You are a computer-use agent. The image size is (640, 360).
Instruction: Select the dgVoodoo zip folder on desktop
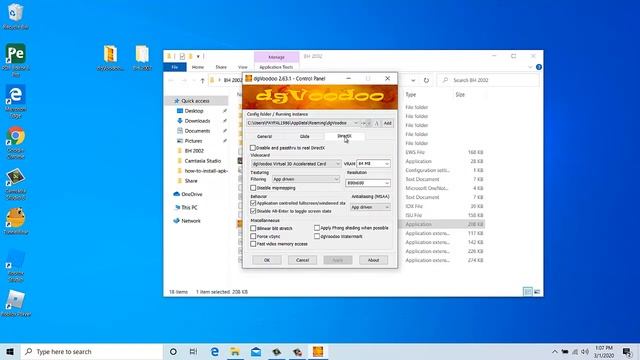(x=110, y=58)
